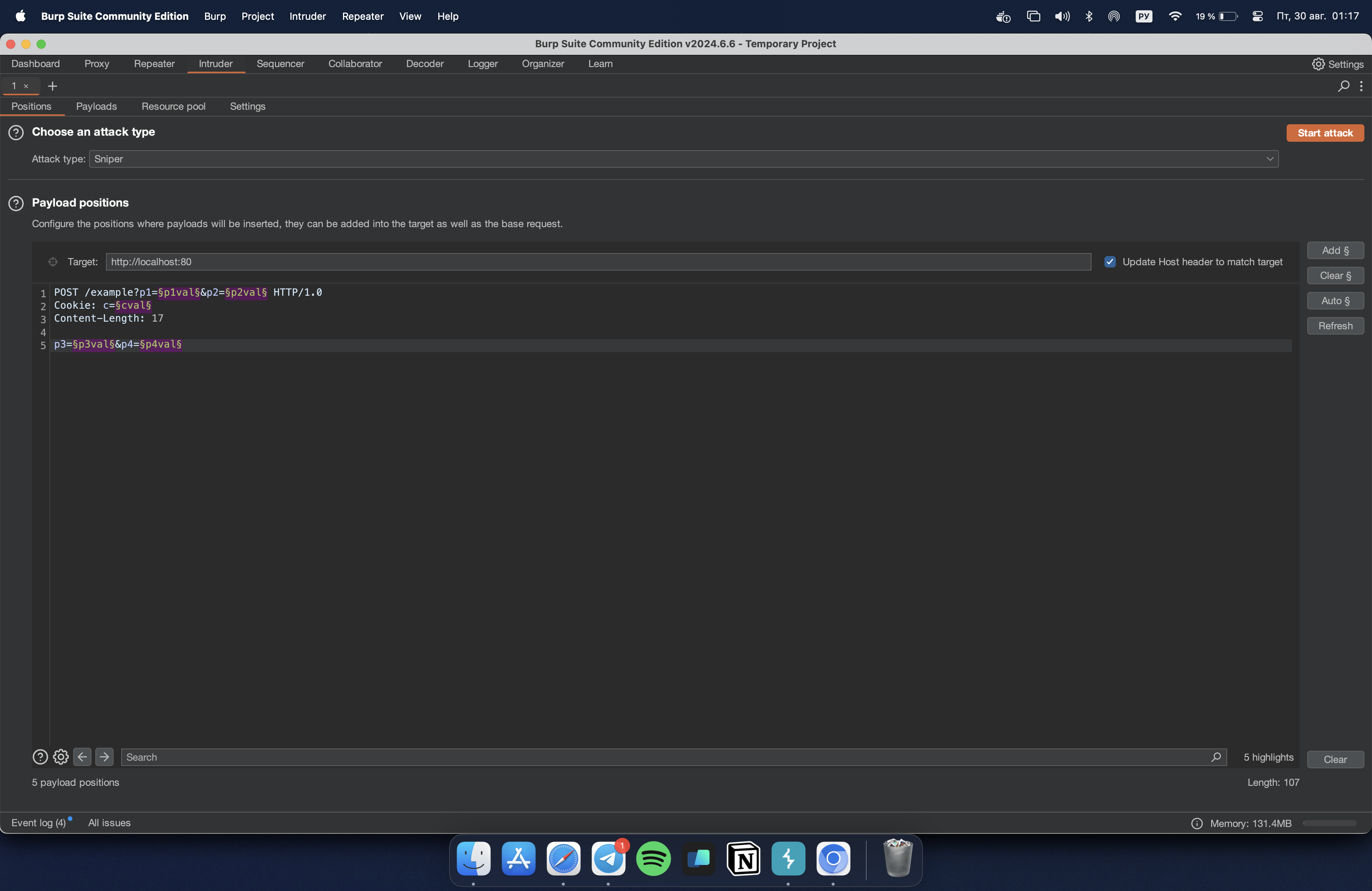This screenshot has height=891, width=1372.
Task: Open the three-dot menu in tab bar
Action: click(1362, 86)
